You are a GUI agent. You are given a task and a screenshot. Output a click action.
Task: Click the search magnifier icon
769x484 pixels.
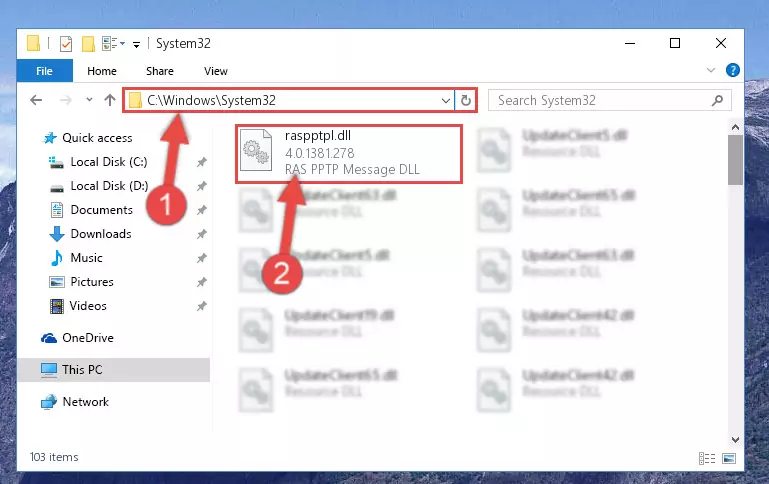click(717, 101)
